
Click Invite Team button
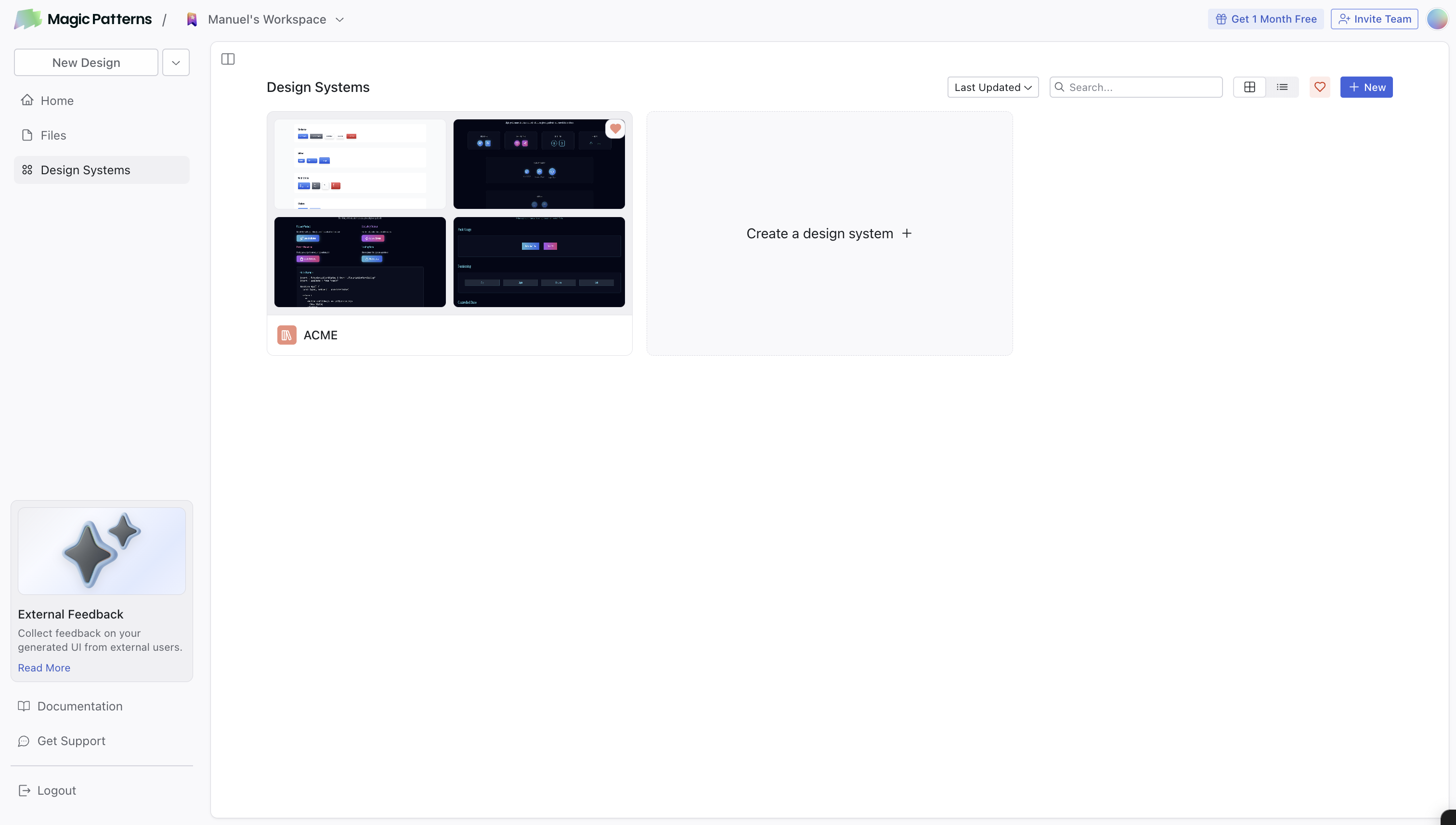point(1374,19)
